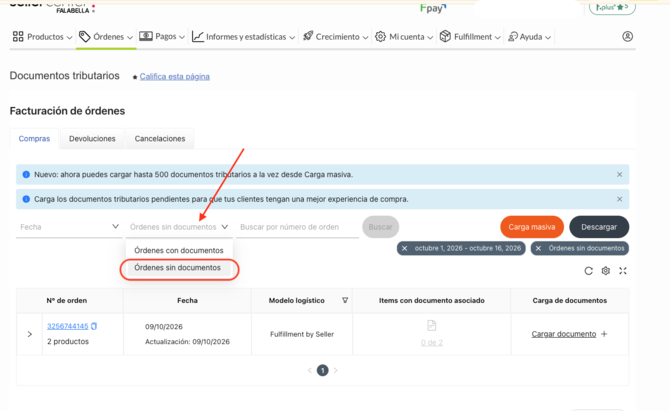Remove the Órdenes sin documentos filter chip

(538, 249)
